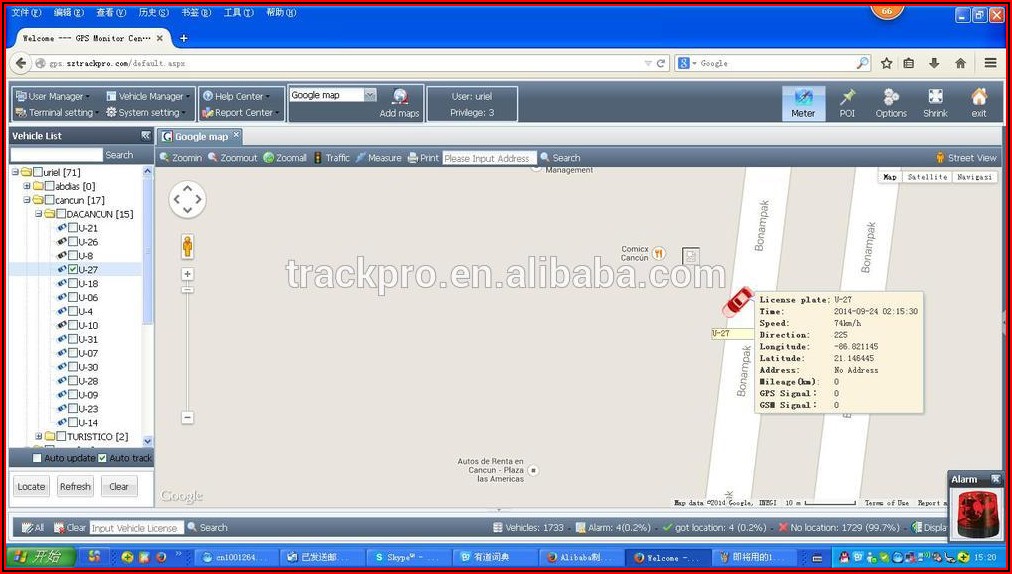The image size is (1012, 574).
Task: Check the U-21 vehicle checkbox
Action: 73,227
